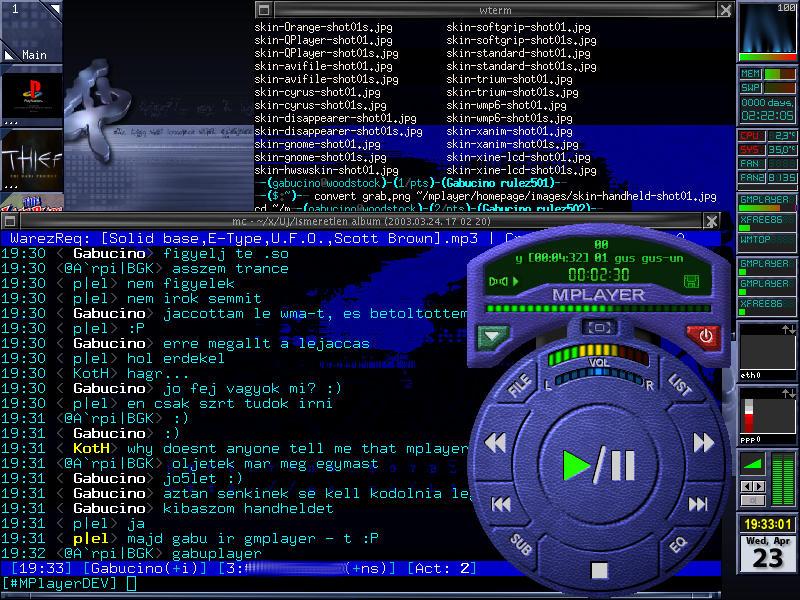Click the MPlayer green seek progress bar
Screen dimensions: 800x600
click(598, 309)
